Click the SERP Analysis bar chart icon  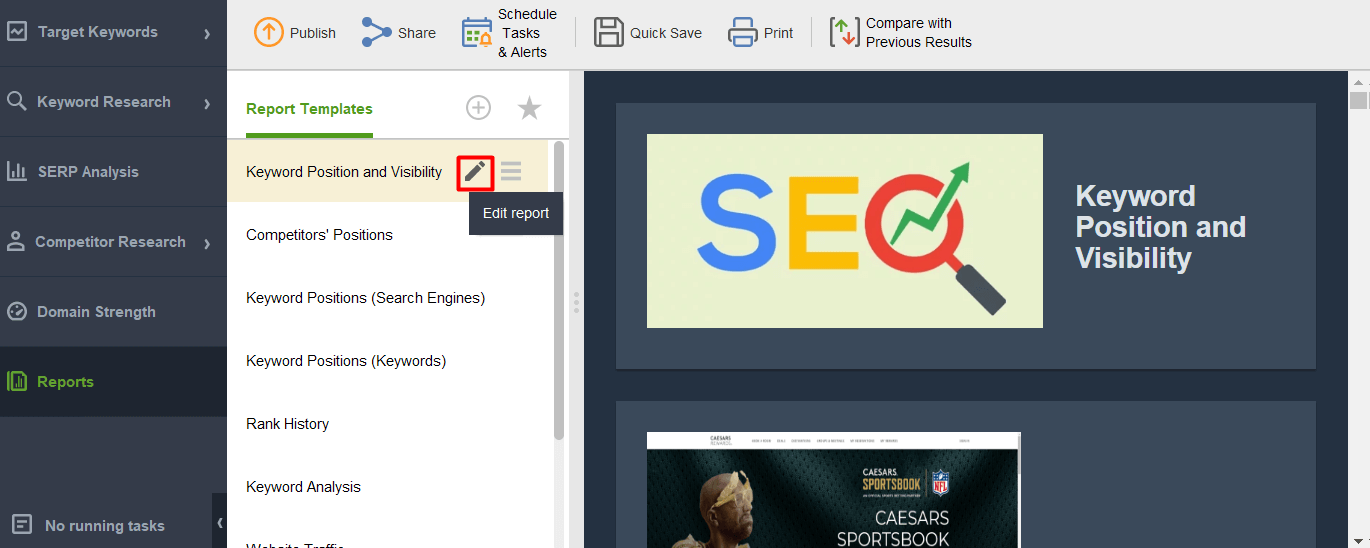pos(17,171)
